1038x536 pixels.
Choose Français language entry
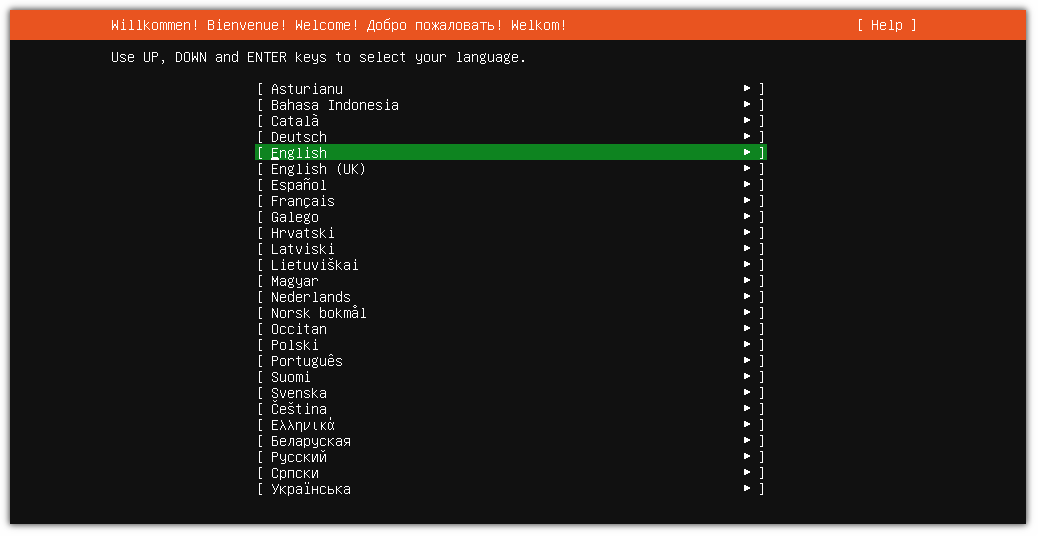pyautogui.click(x=510, y=201)
